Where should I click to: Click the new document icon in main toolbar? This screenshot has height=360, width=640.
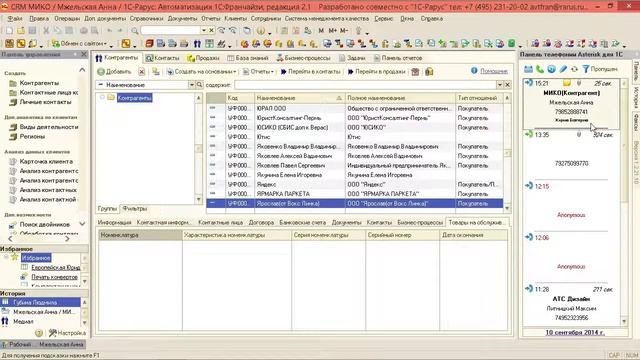pyautogui.click(x=9, y=31)
